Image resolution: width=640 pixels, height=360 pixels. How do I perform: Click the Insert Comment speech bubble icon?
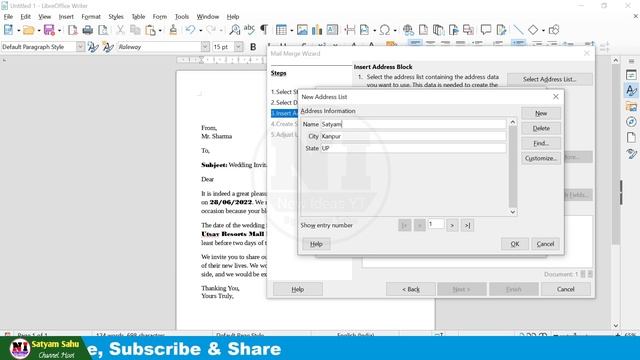click(x=486, y=30)
